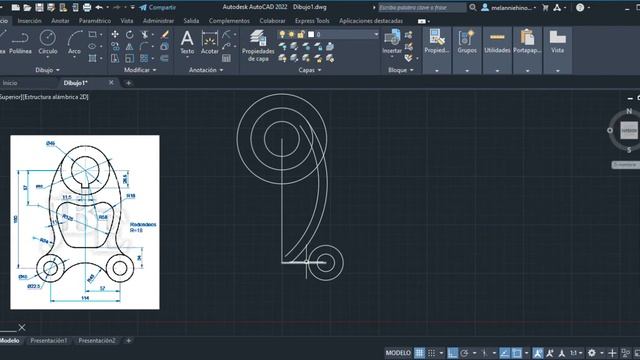Open the Portapapeles panel

click(527, 50)
